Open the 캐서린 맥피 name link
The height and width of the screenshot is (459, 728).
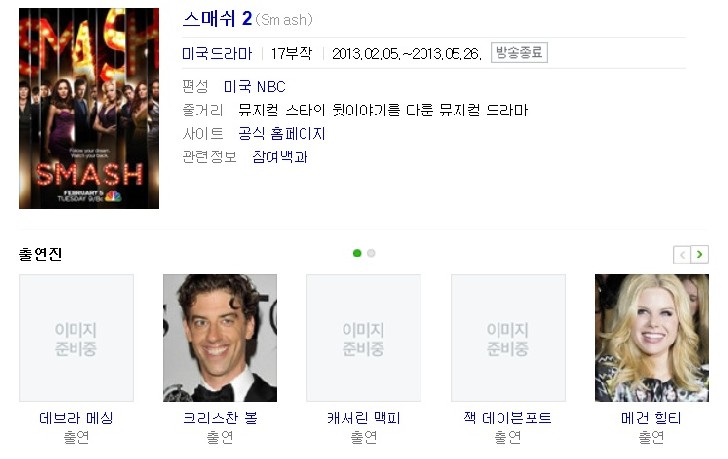(x=364, y=418)
